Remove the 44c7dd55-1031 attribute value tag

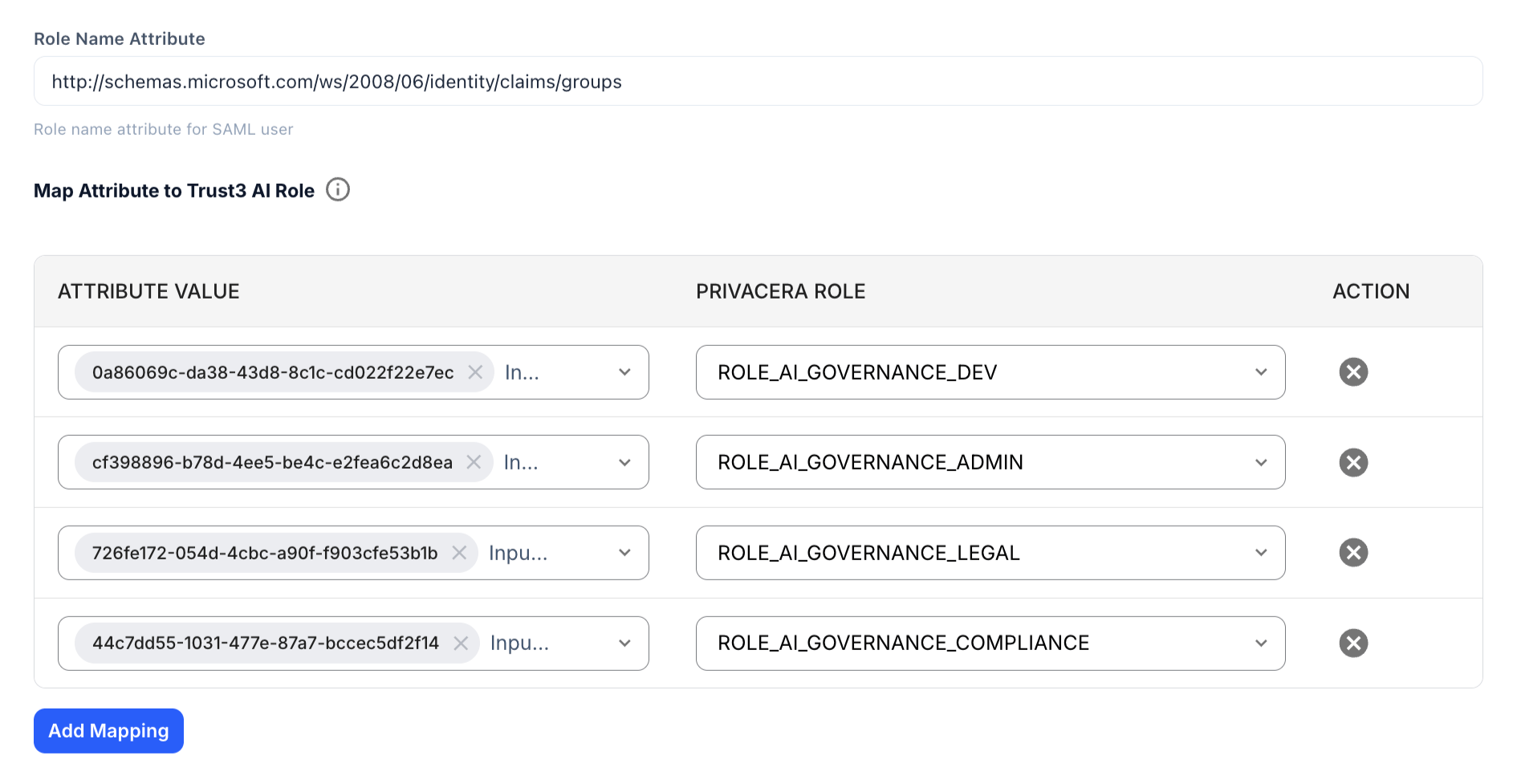pos(461,643)
